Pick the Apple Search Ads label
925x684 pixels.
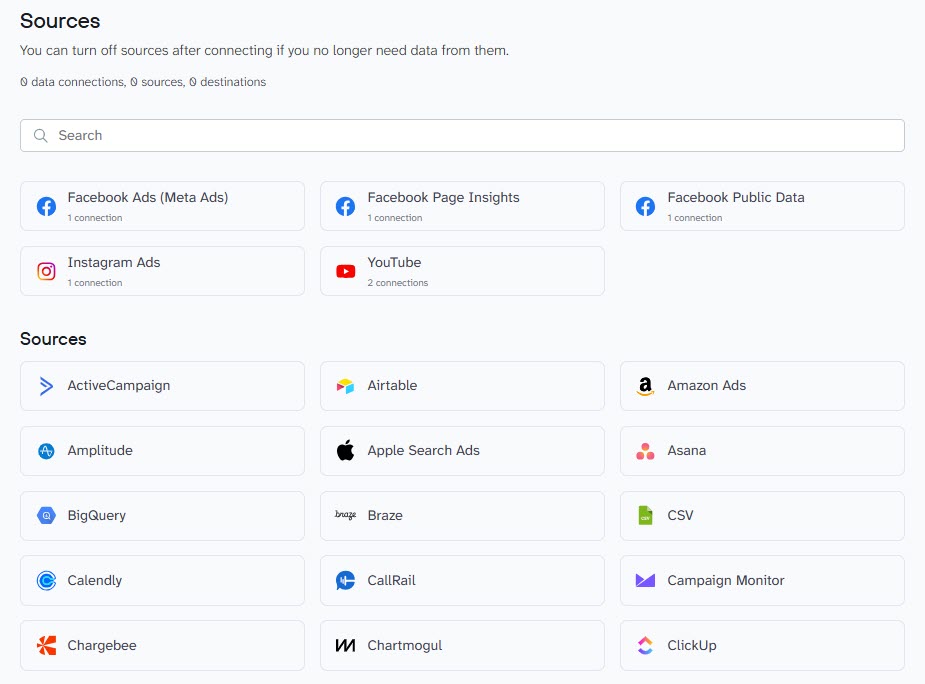click(x=424, y=450)
